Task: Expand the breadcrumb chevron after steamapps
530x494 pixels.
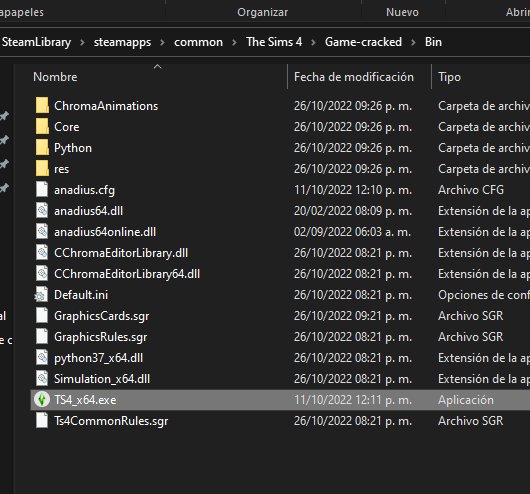Action: [162, 43]
